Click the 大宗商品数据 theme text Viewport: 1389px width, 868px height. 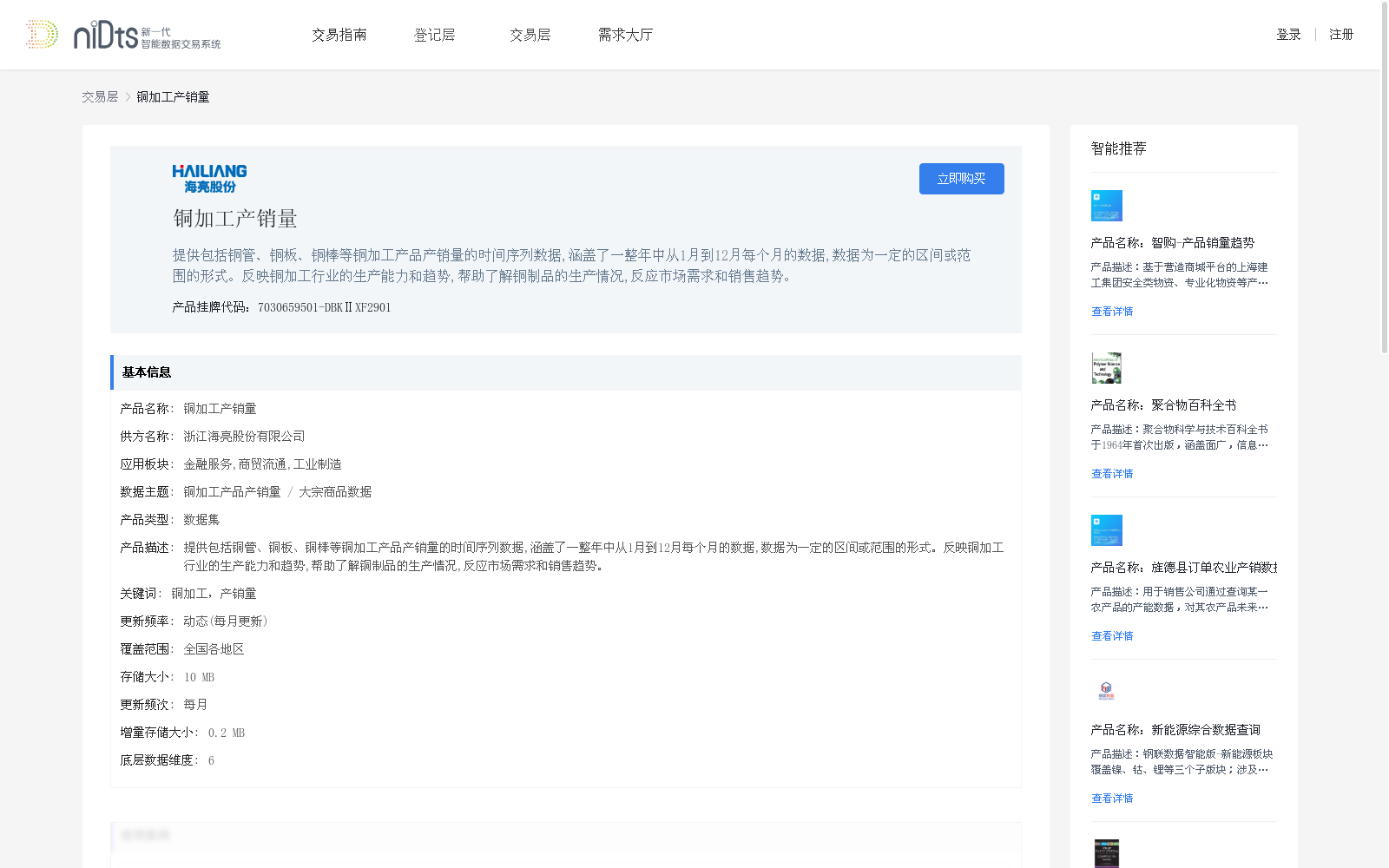click(x=335, y=492)
